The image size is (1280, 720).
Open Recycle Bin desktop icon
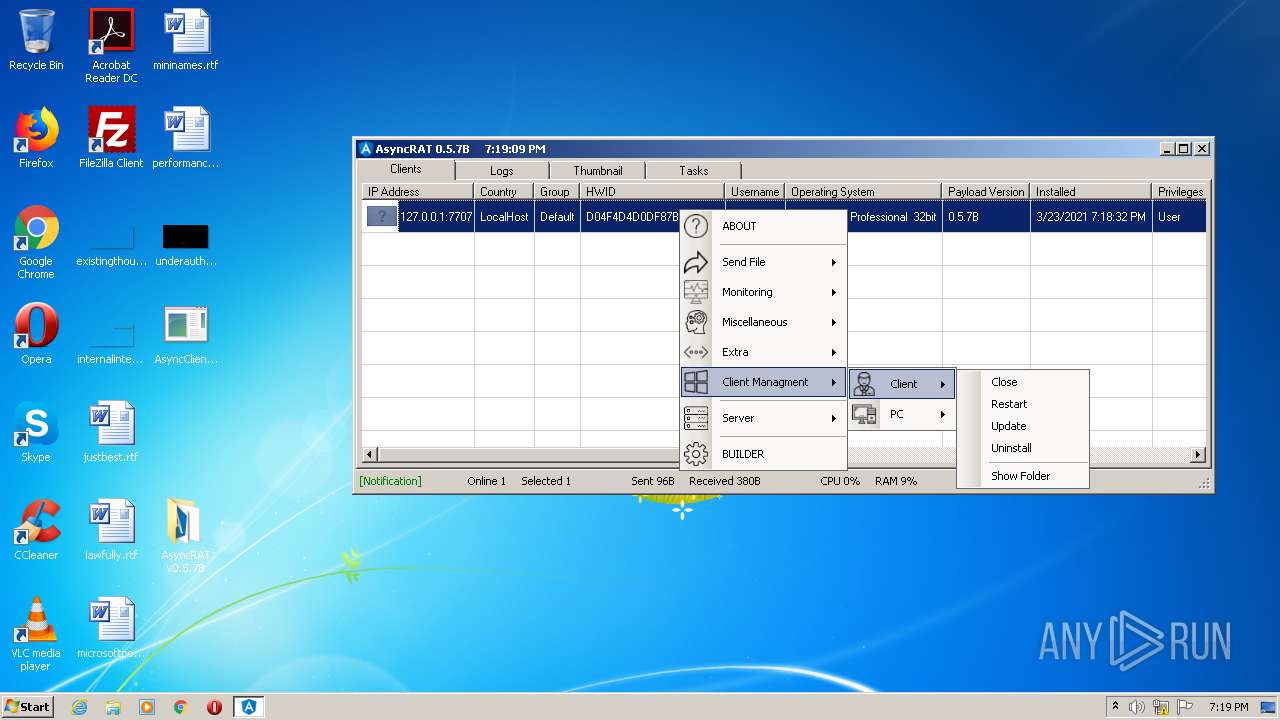tap(36, 41)
